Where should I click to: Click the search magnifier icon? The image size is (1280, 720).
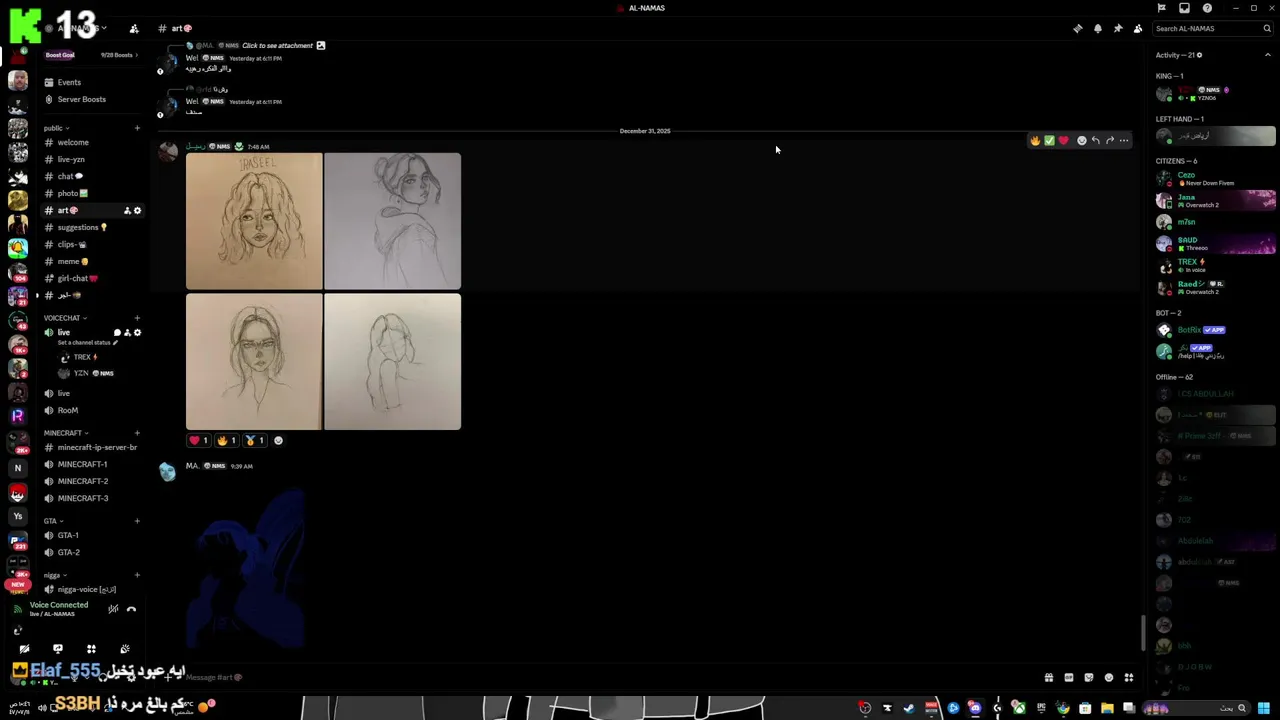[x=1267, y=28]
